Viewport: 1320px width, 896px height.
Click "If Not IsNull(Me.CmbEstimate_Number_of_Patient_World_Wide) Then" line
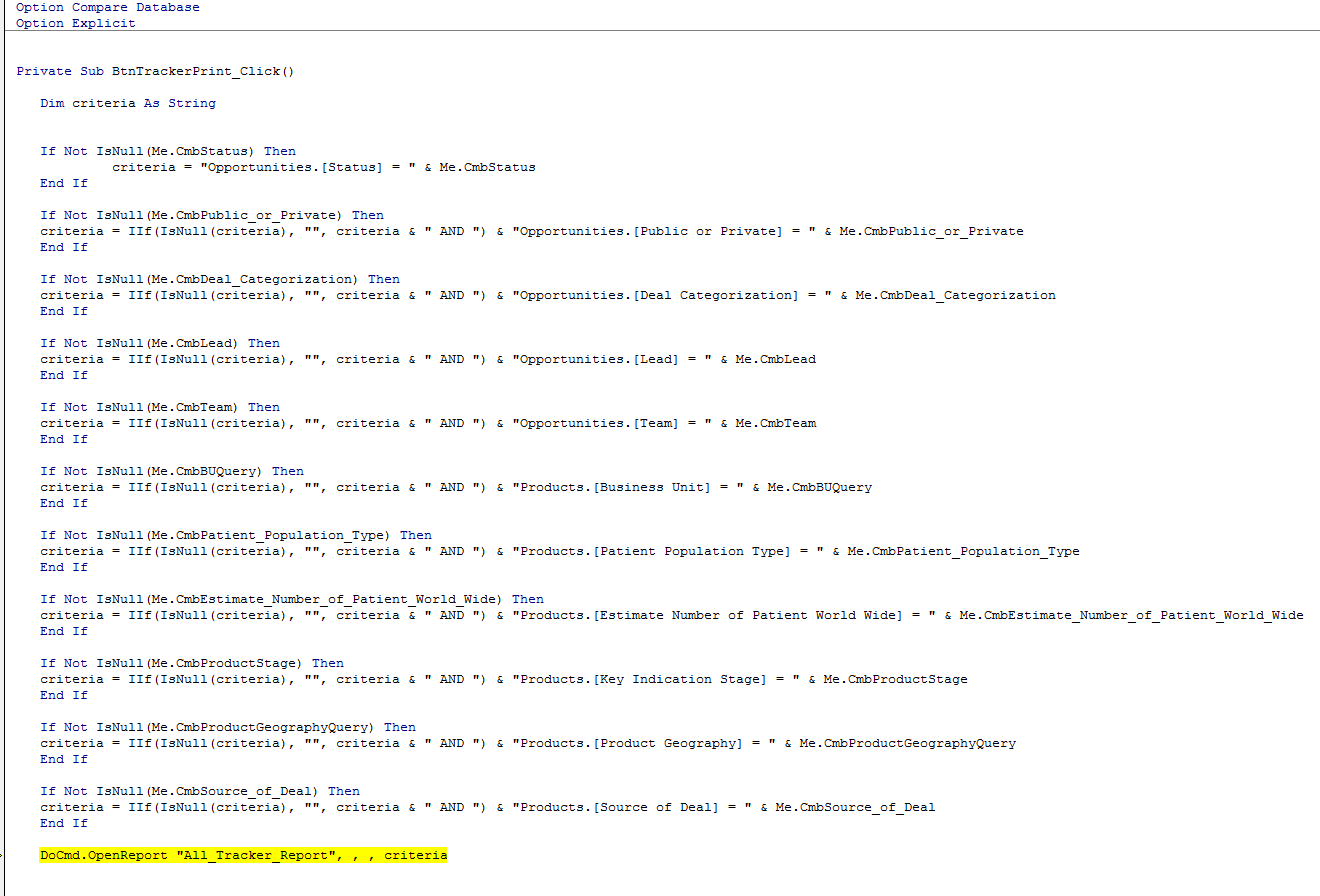tap(292, 599)
